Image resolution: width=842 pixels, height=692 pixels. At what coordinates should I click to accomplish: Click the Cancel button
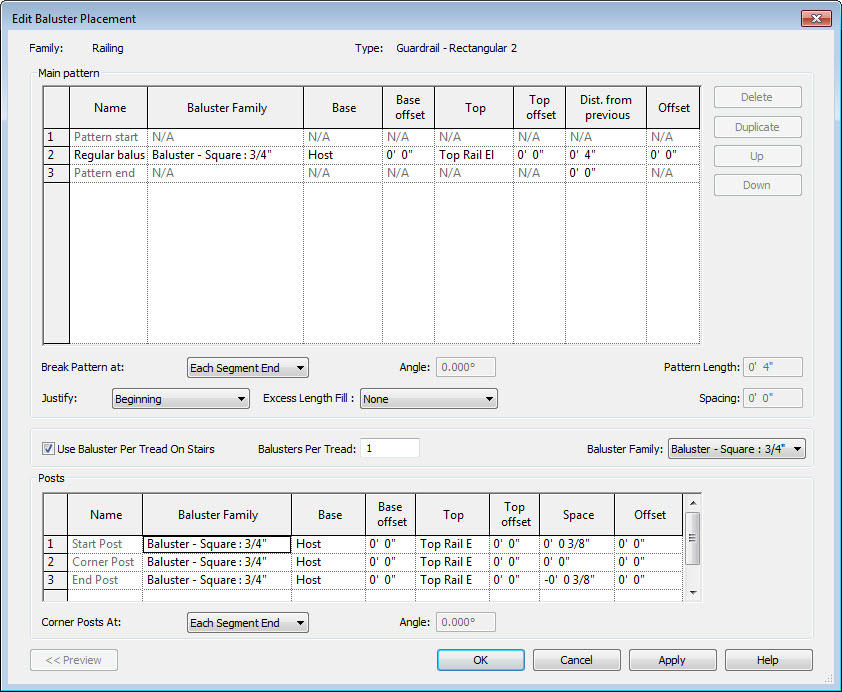point(576,660)
